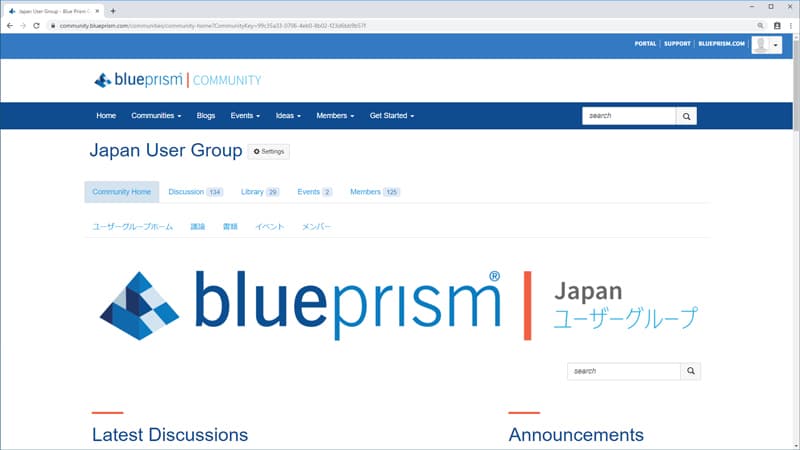Expand the Ideas menu
This screenshot has width=800, height=450.
coord(288,116)
